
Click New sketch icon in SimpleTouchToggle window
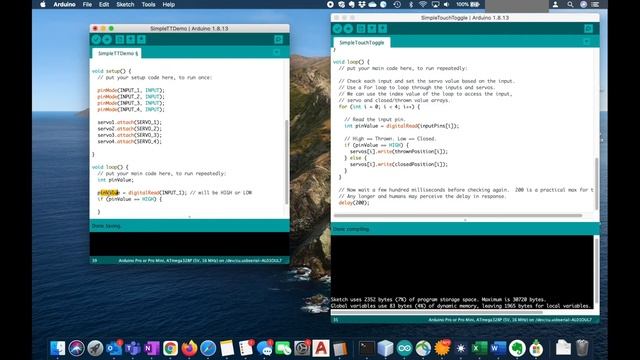tap(361, 29)
